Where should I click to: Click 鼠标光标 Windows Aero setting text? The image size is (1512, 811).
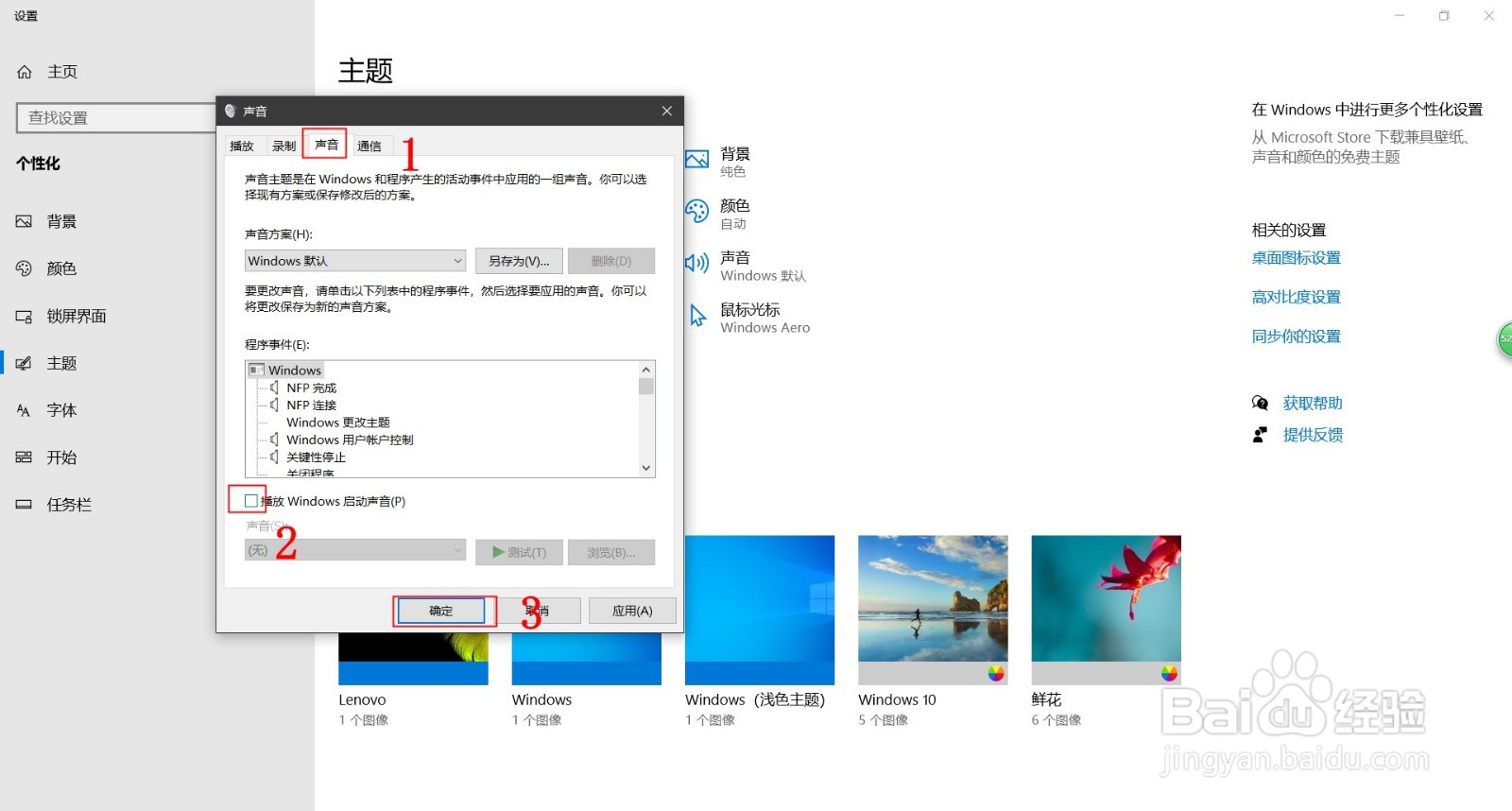click(765, 318)
